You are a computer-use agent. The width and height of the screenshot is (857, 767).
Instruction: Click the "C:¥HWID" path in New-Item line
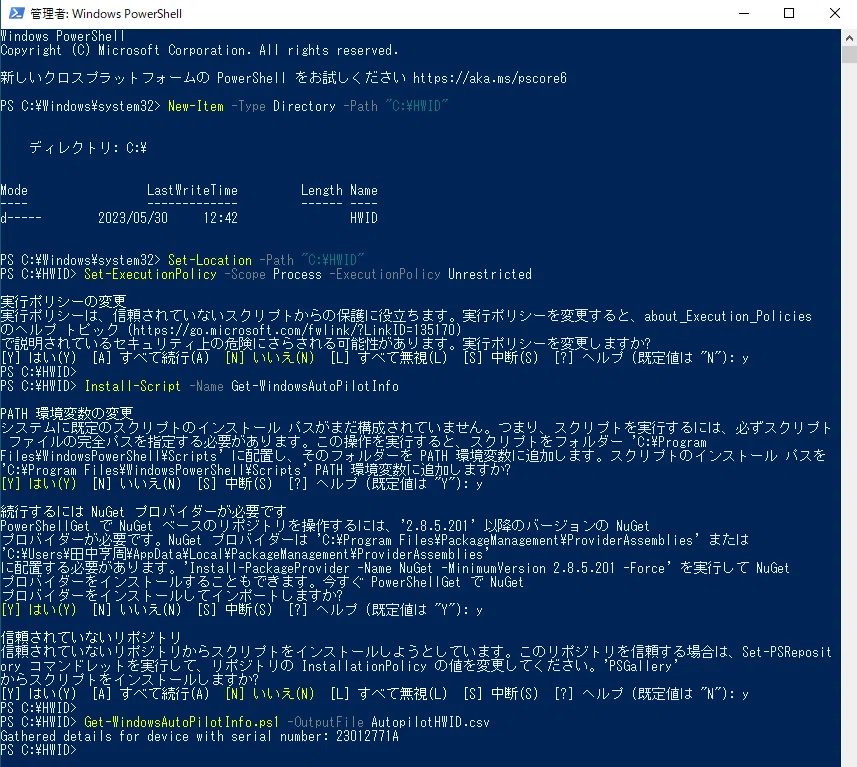point(416,106)
